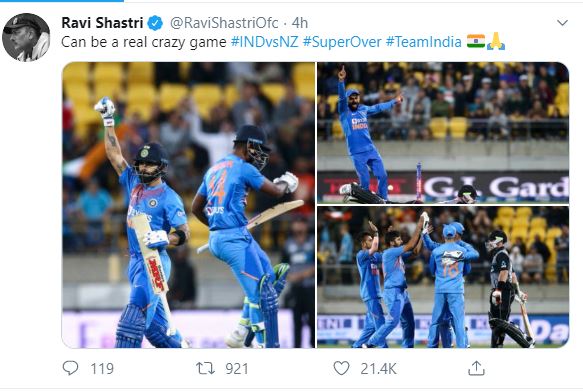
Task: Open the large batsmen celebrating photo
Action: (x=188, y=205)
